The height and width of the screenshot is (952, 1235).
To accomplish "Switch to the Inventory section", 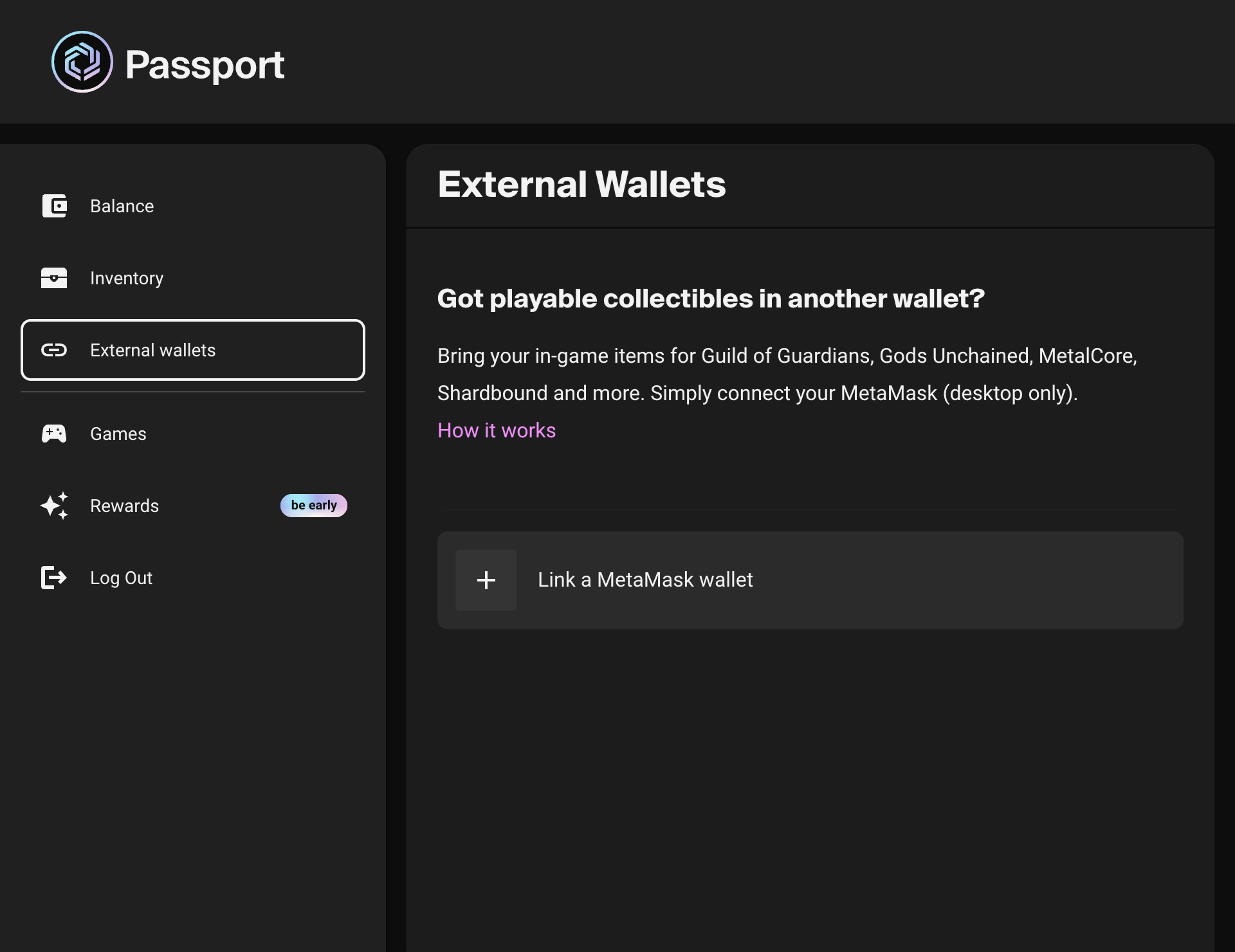I will (127, 278).
